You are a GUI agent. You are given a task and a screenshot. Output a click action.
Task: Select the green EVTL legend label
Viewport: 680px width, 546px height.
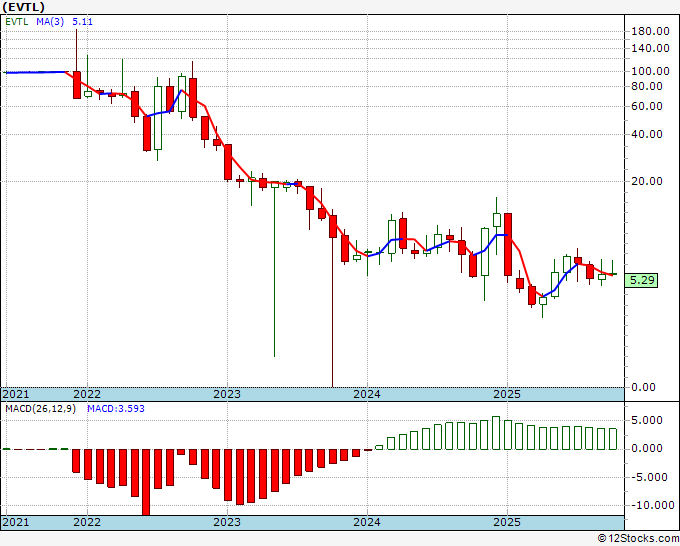(16, 21)
